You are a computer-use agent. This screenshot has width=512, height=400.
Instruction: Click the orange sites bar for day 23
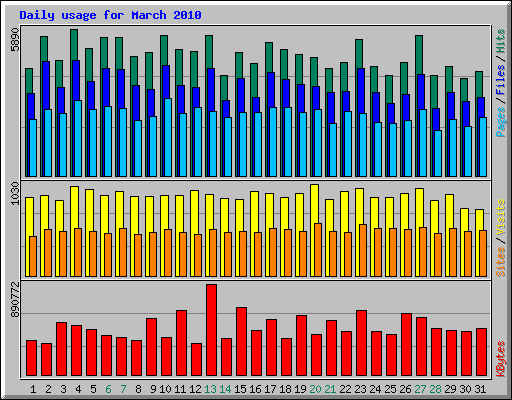point(363,250)
